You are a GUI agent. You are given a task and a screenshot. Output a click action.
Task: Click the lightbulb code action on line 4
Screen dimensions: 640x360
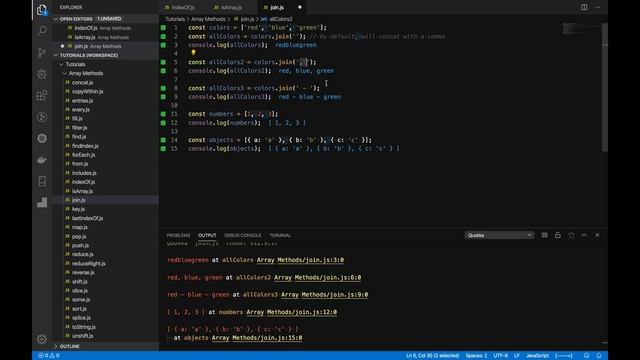tap(193, 53)
